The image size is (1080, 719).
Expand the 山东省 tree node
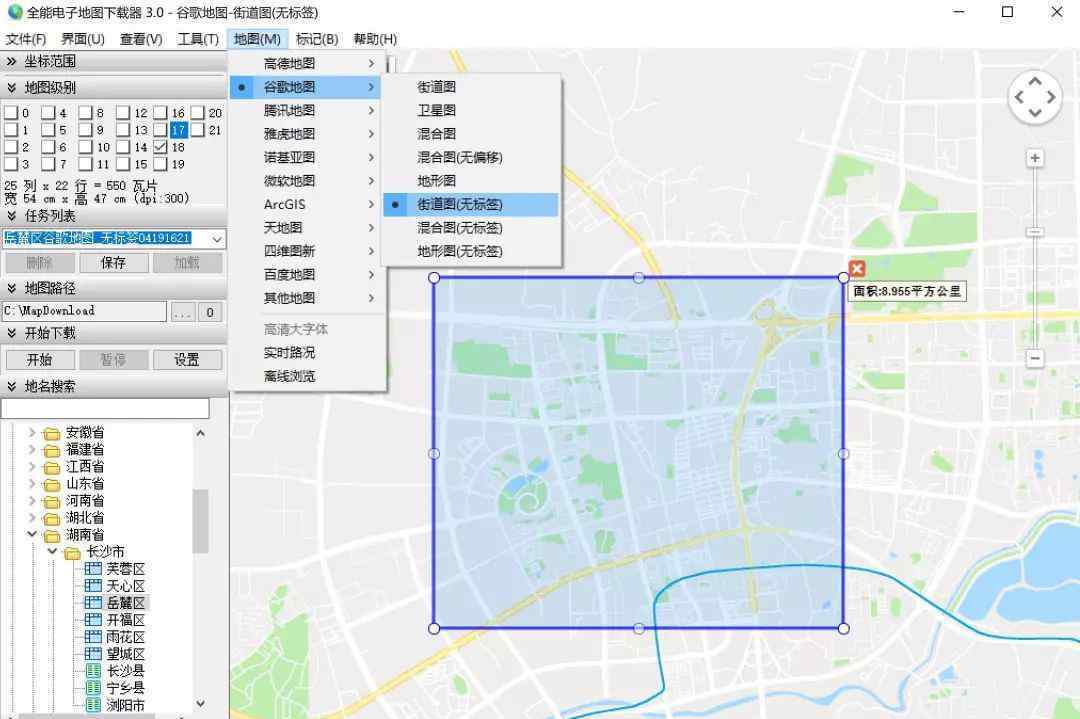pos(32,483)
